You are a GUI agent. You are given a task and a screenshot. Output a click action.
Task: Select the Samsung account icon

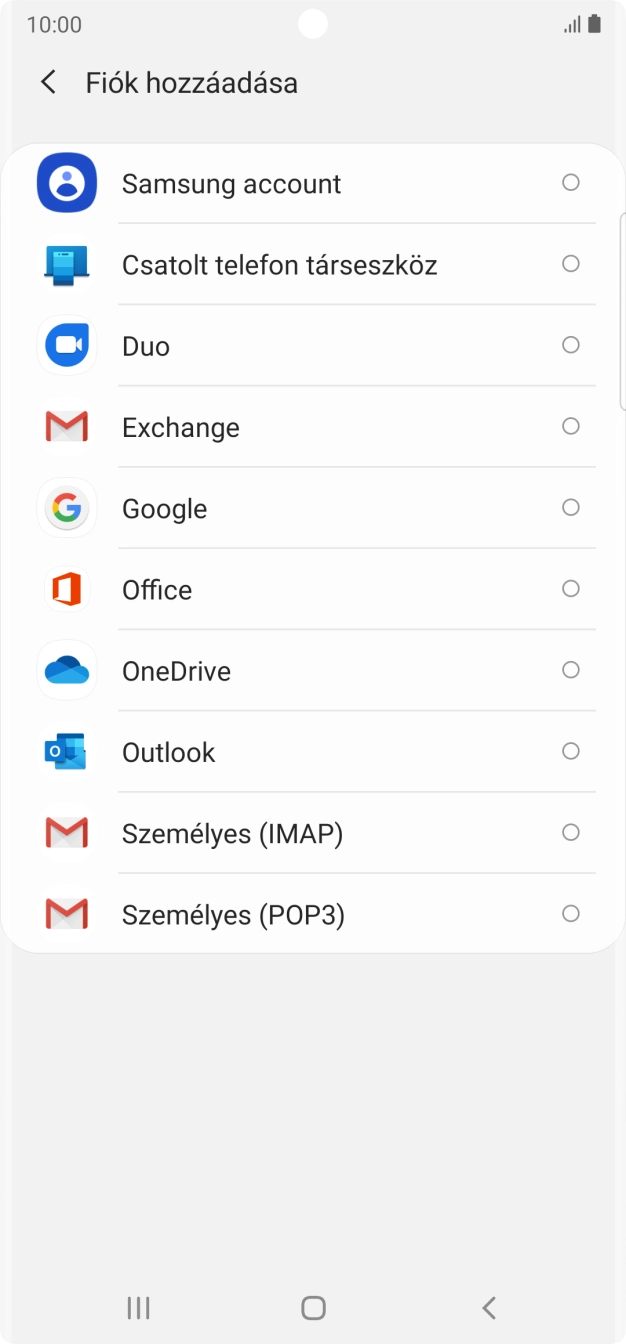[66, 183]
